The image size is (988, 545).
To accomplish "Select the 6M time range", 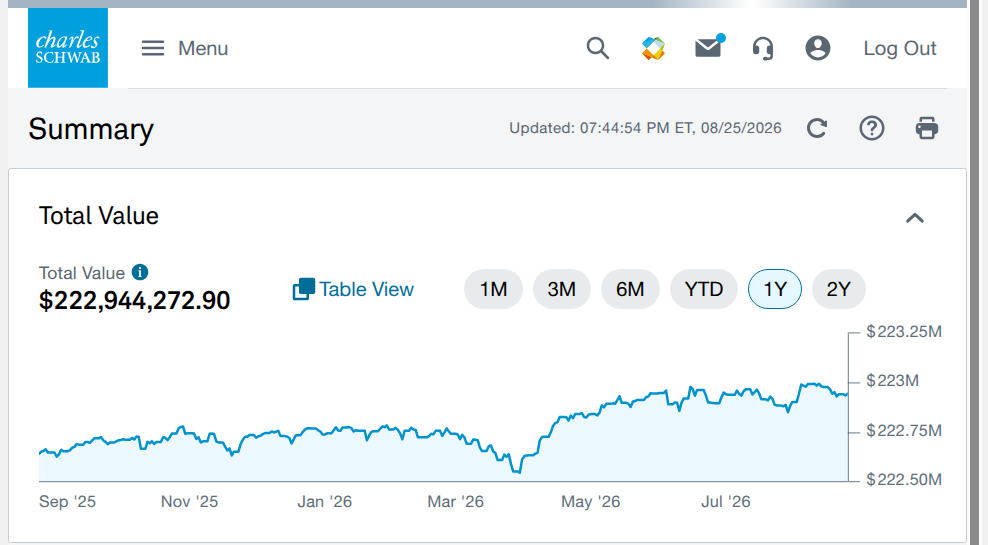I will click(630, 289).
